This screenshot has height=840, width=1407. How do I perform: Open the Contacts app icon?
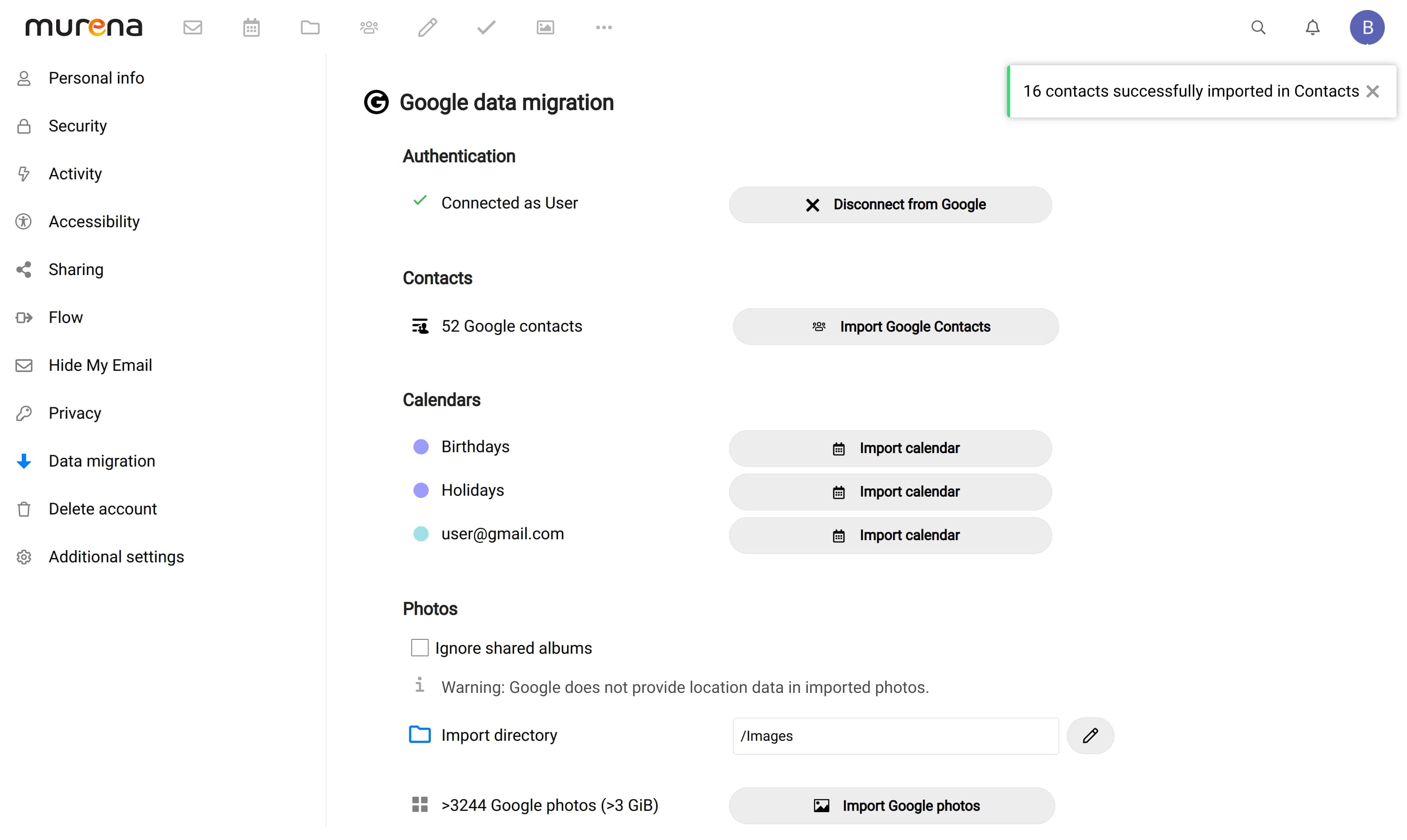pyautogui.click(x=369, y=27)
